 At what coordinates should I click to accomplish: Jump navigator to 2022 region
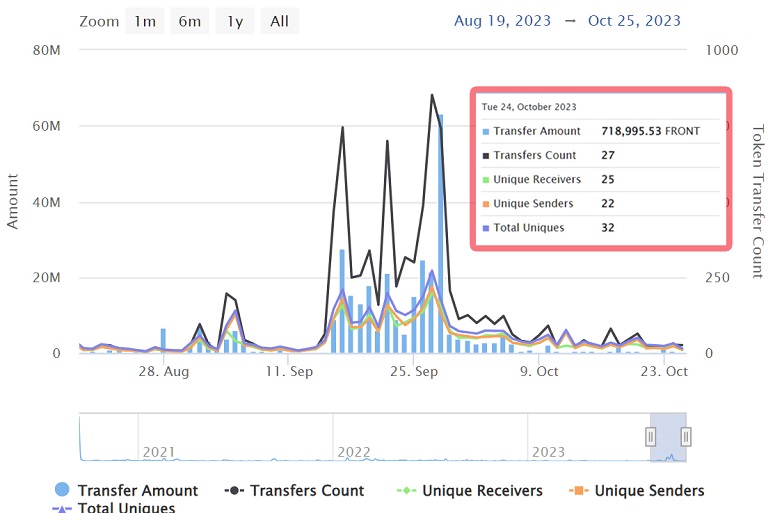click(353, 452)
